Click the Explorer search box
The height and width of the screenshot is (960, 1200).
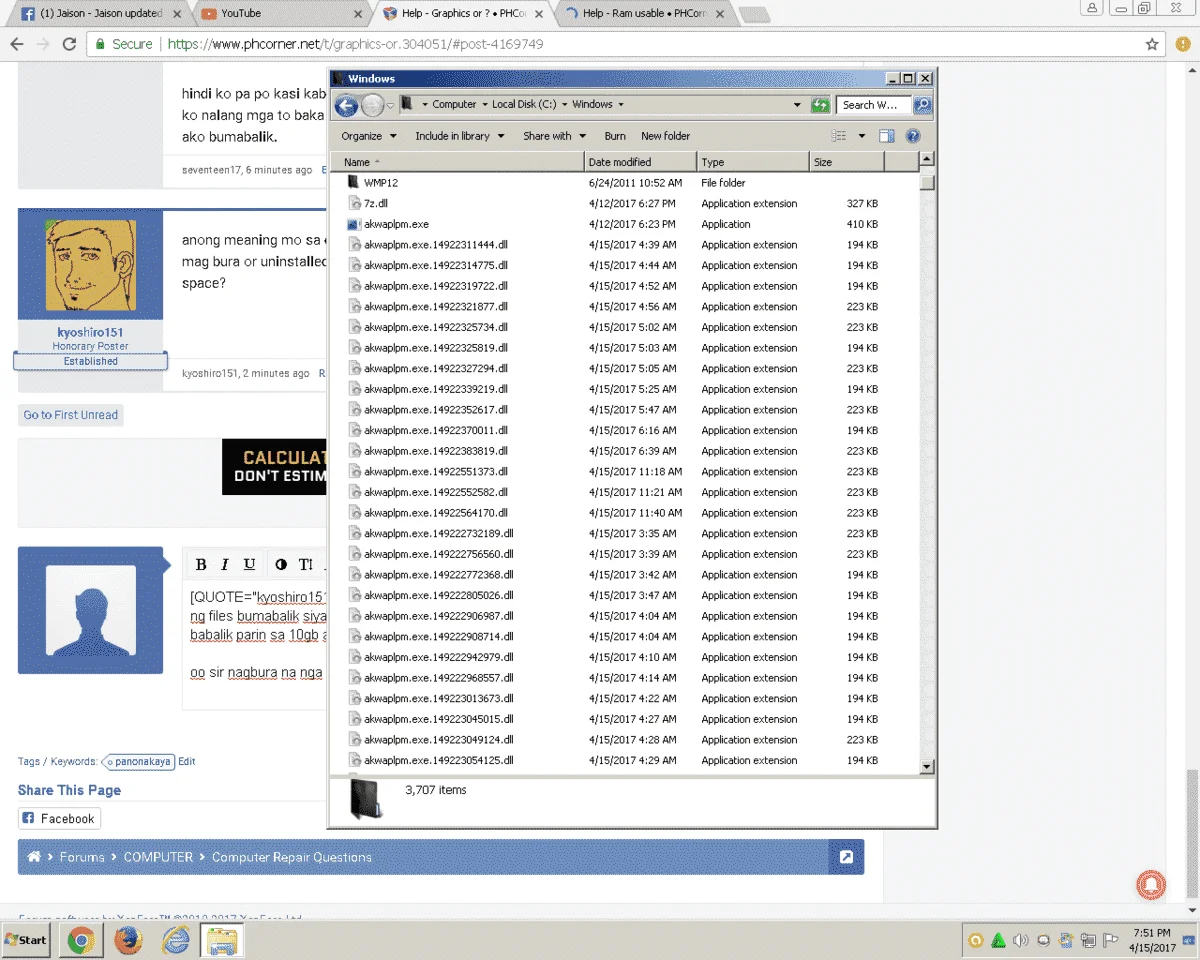coord(875,104)
